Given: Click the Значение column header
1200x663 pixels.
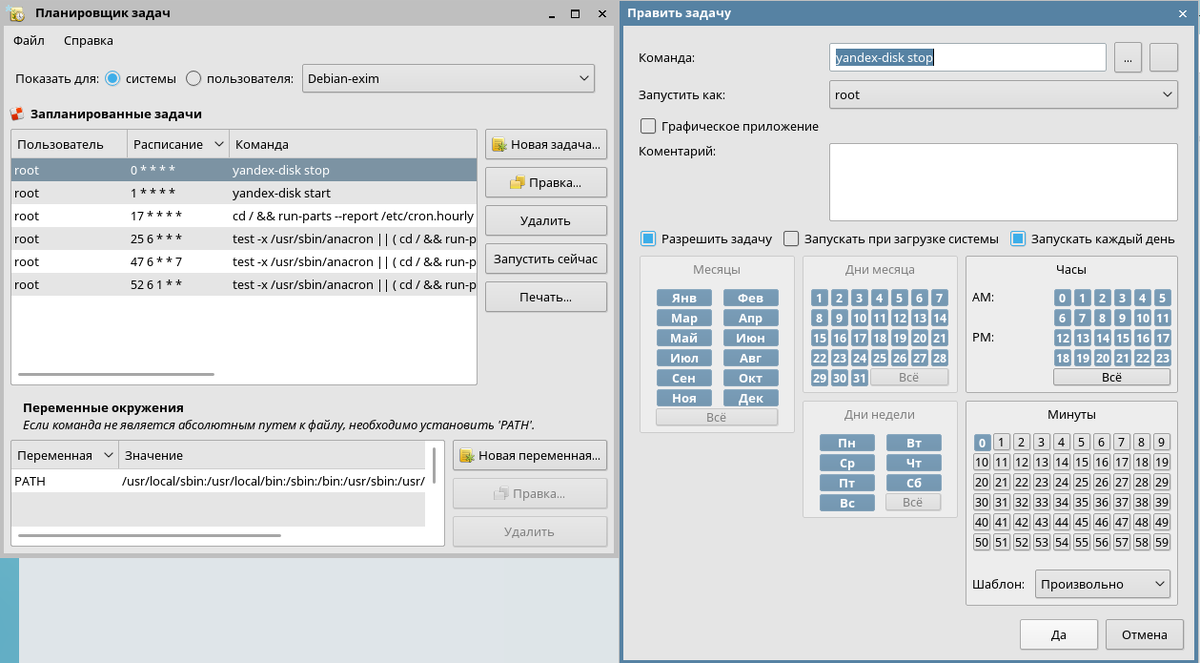Looking at the screenshot, I should coord(270,456).
